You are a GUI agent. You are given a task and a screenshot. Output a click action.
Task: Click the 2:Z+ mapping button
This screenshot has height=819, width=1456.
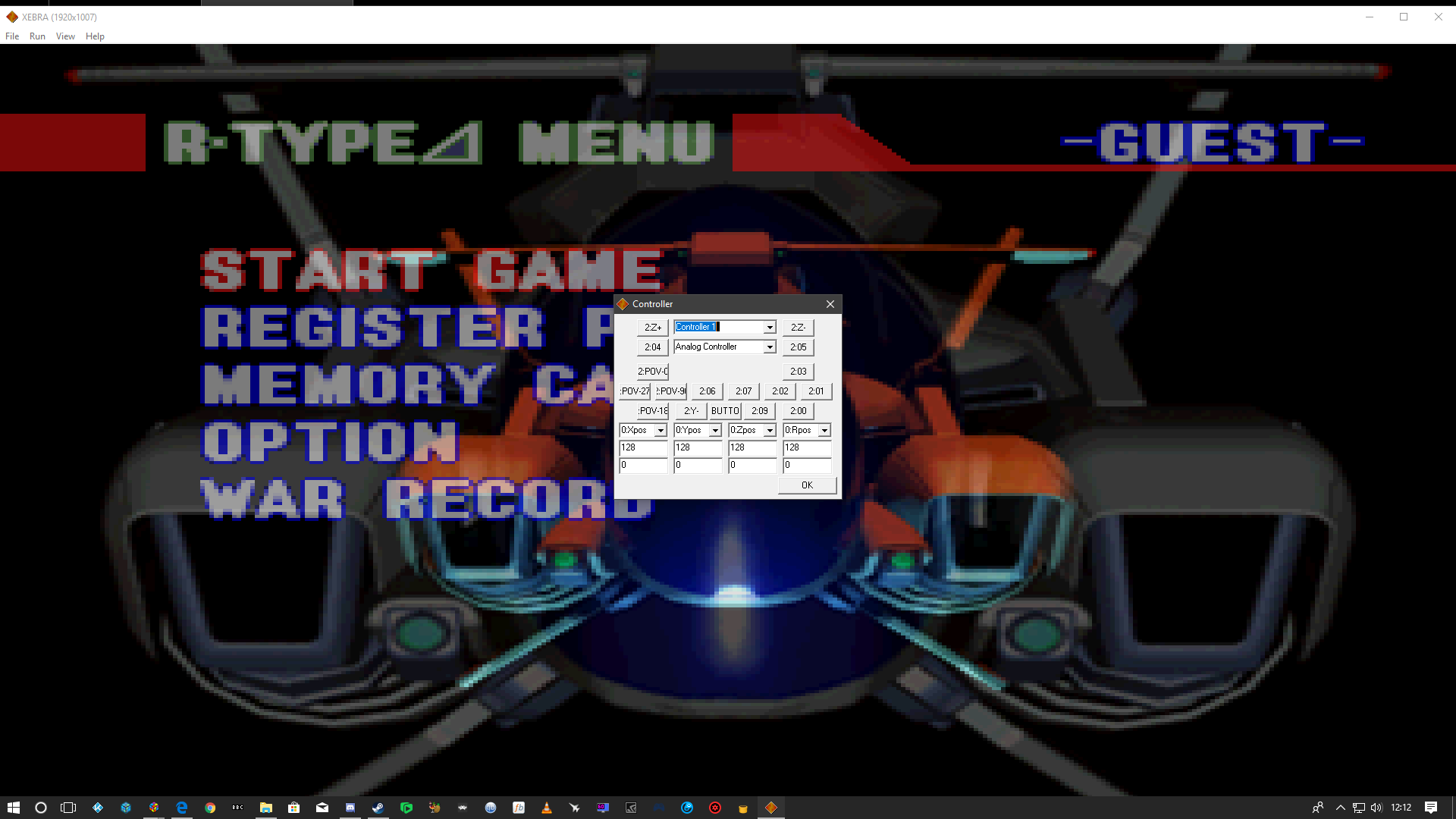(x=652, y=328)
